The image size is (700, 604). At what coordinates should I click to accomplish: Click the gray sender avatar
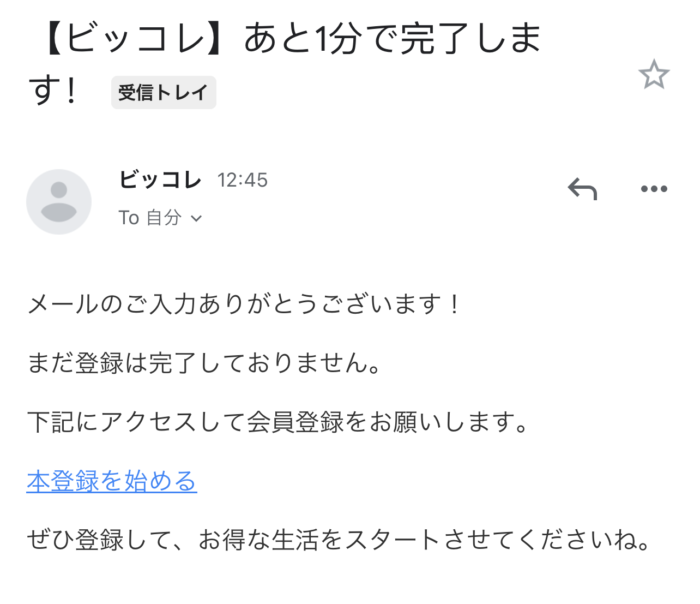coord(59,202)
